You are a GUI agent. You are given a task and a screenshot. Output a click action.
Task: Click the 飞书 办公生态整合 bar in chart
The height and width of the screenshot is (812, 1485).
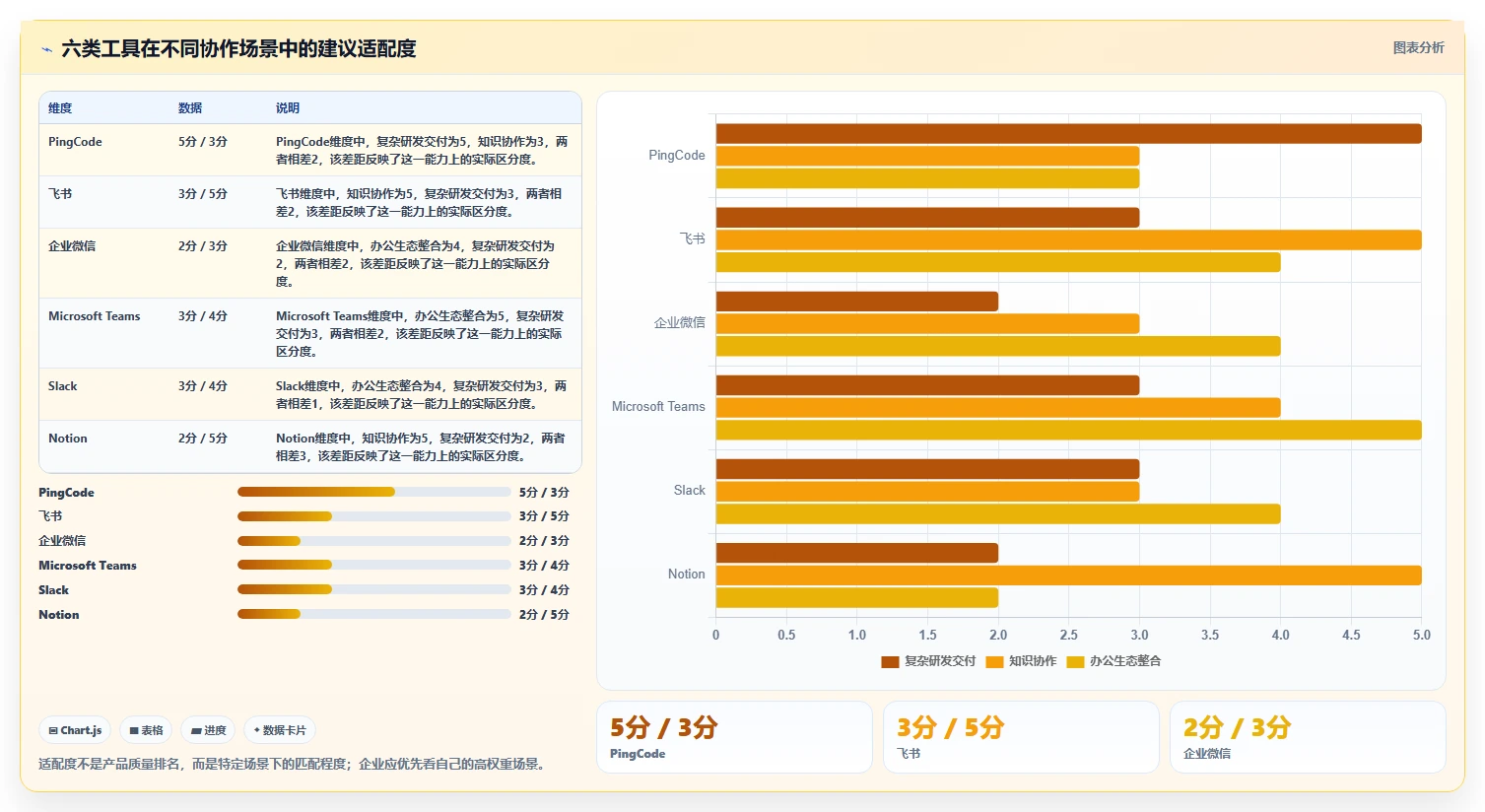coord(998,262)
